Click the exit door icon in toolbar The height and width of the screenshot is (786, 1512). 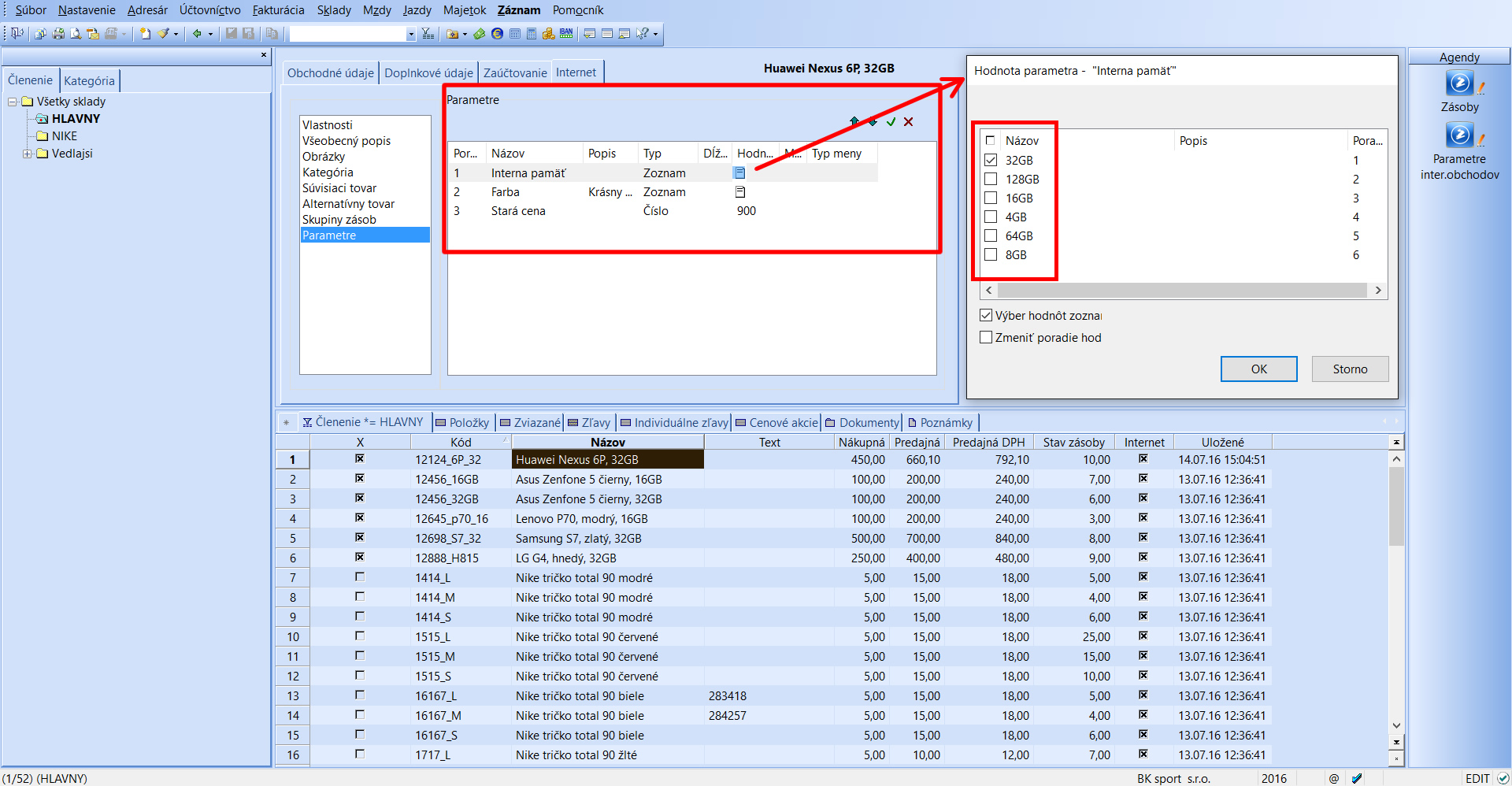[17, 34]
